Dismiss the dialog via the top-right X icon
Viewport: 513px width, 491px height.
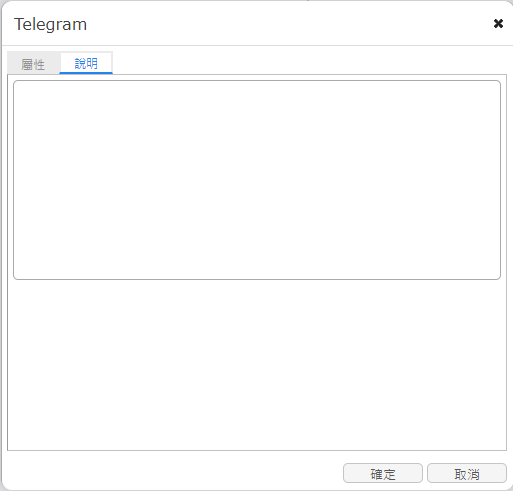coord(498,23)
